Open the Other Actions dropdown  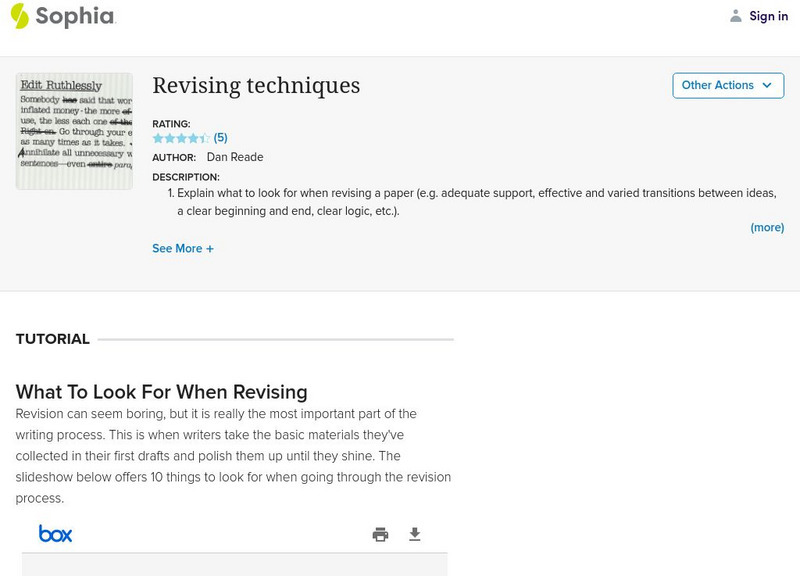(x=728, y=86)
